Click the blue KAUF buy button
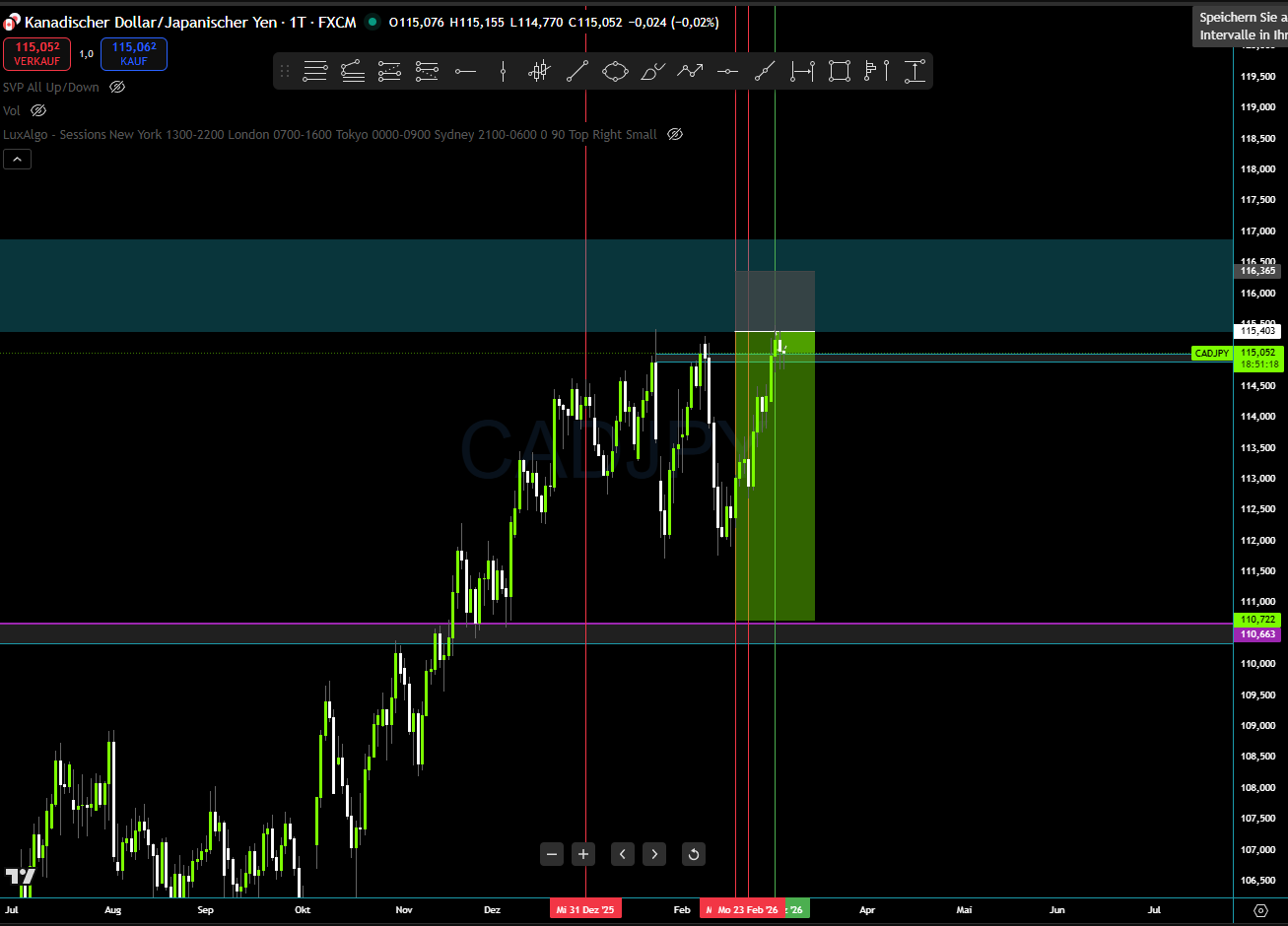Viewport: 1288px width, 926px height. point(133,54)
